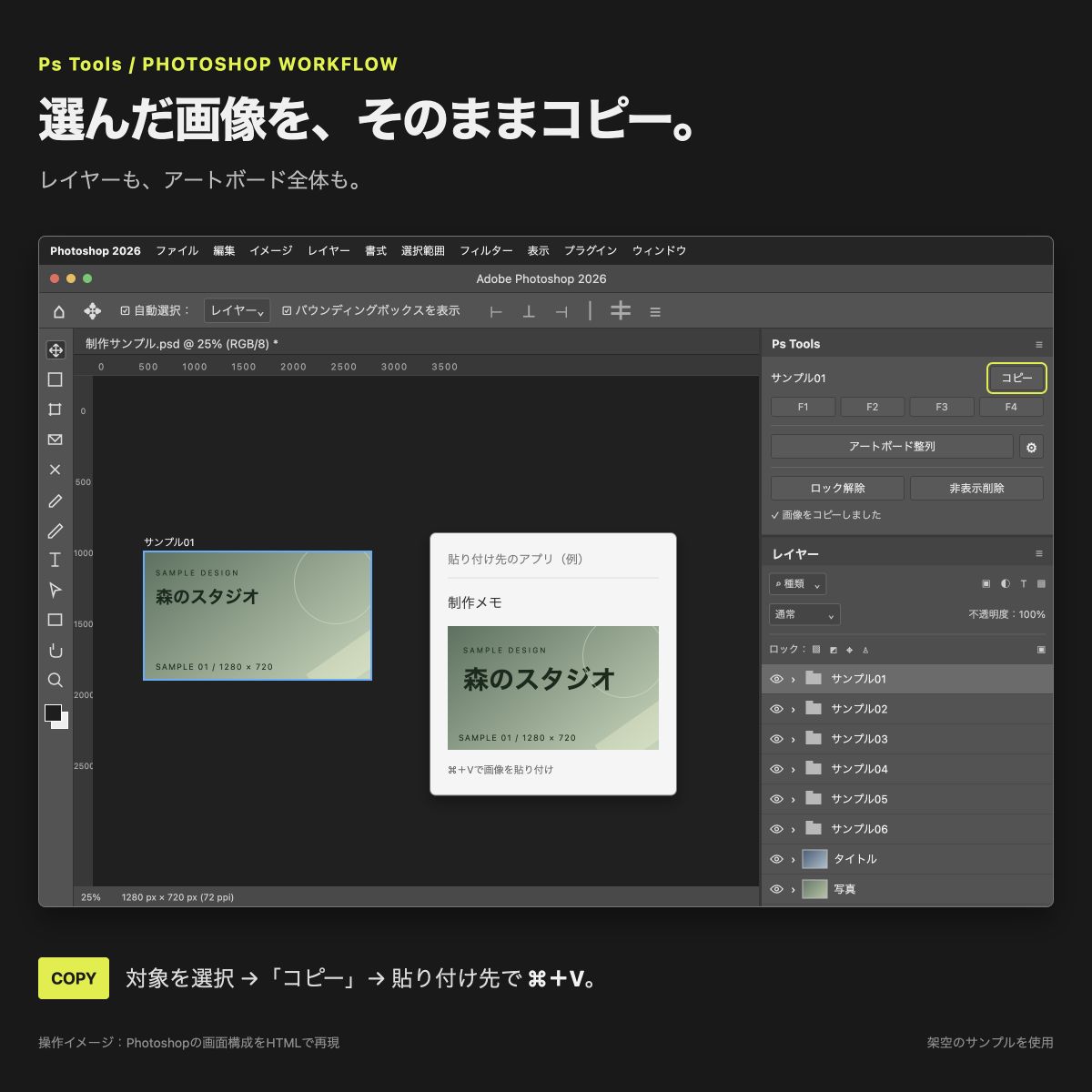Click the align bottom edges icon
Image resolution: width=1092 pixels, height=1092 pixels.
[x=529, y=312]
